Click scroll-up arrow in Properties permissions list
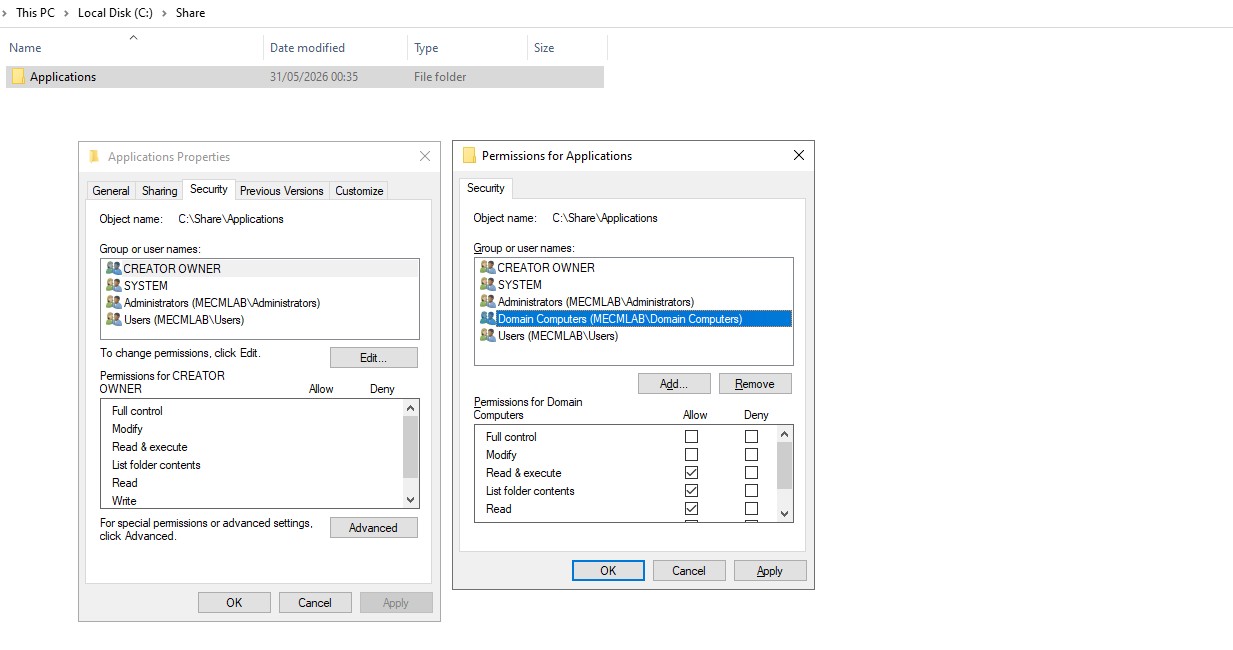 pos(410,408)
